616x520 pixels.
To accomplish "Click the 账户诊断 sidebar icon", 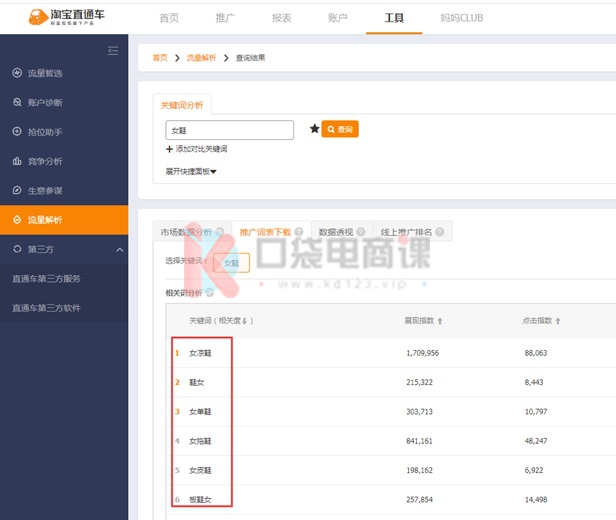I will click(17, 102).
